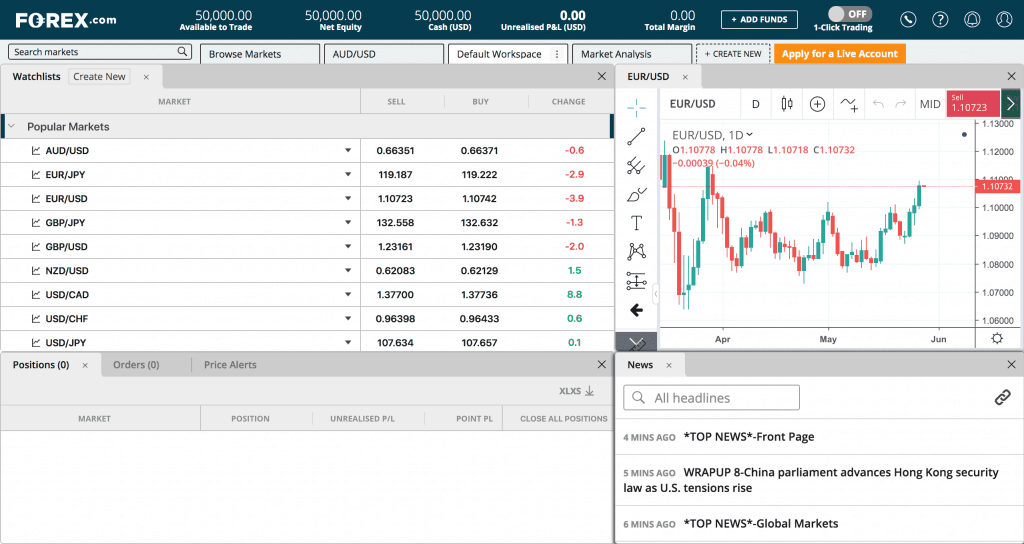Download positions as XLXS

[577, 391]
